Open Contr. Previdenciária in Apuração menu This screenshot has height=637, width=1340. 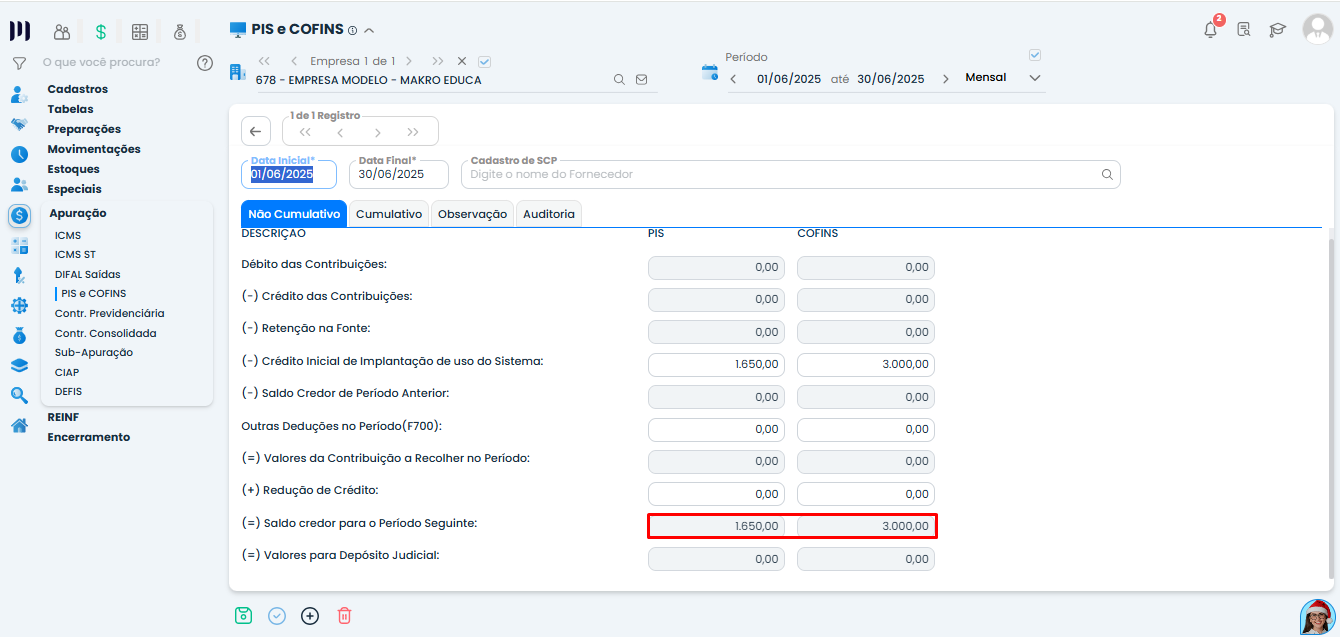[109, 313]
